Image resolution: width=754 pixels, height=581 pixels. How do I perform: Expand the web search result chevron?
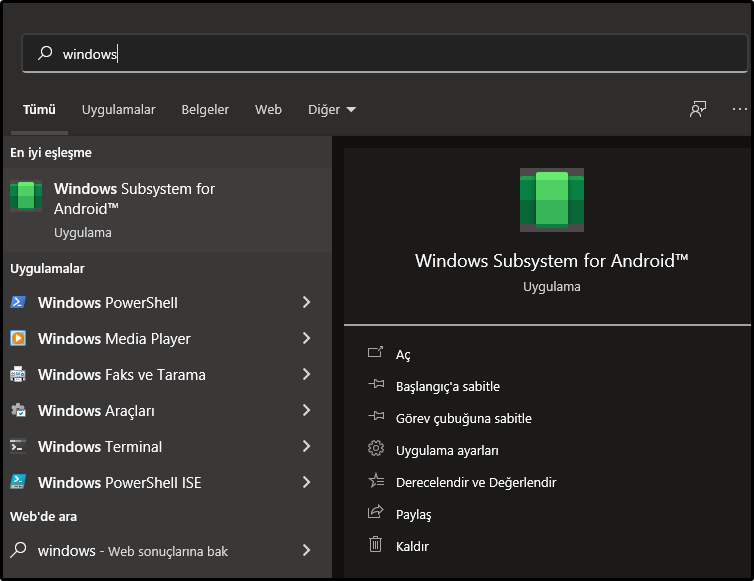pyautogui.click(x=306, y=551)
